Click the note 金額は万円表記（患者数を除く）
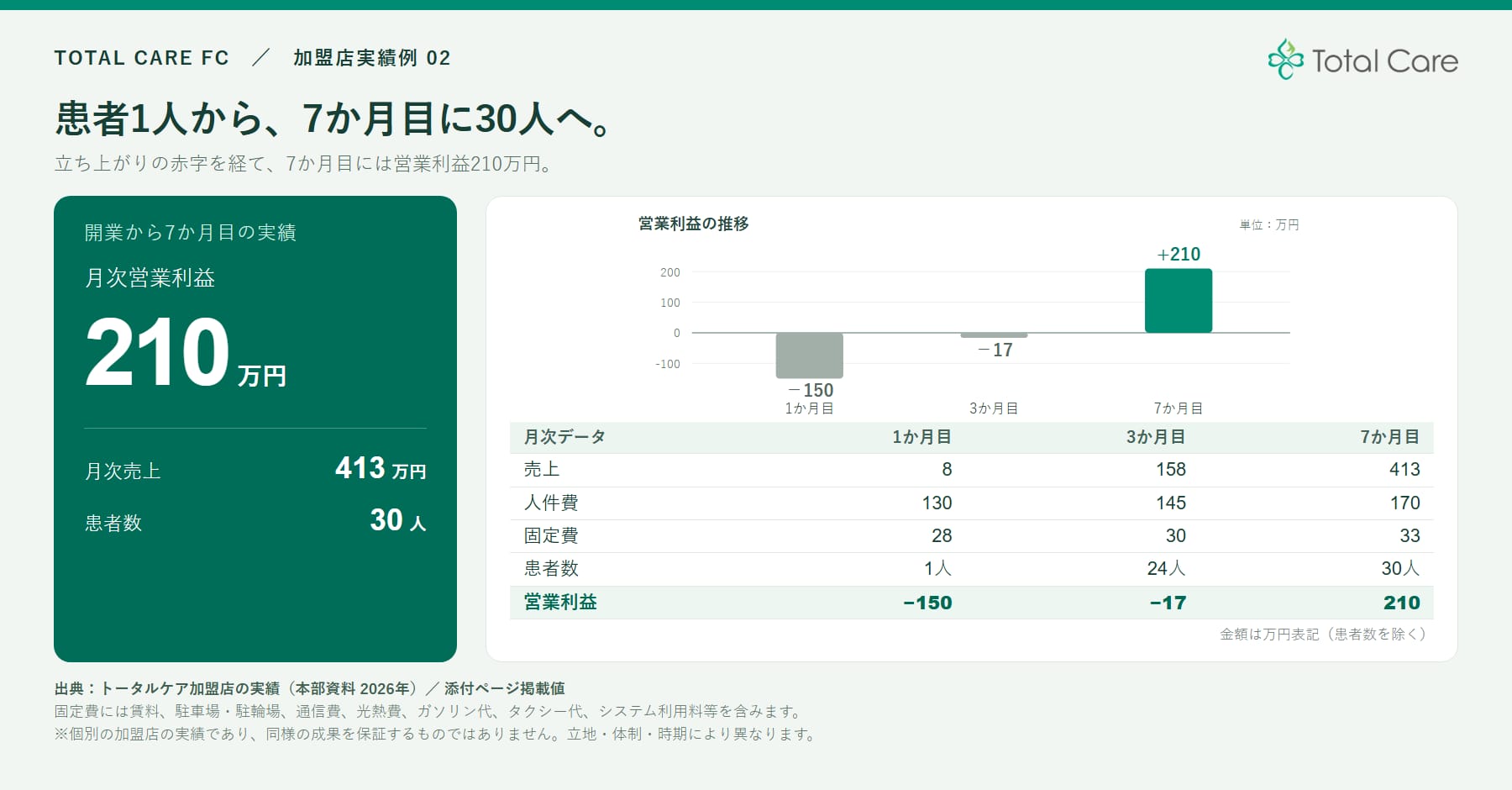The image size is (1512, 790). tap(1323, 635)
